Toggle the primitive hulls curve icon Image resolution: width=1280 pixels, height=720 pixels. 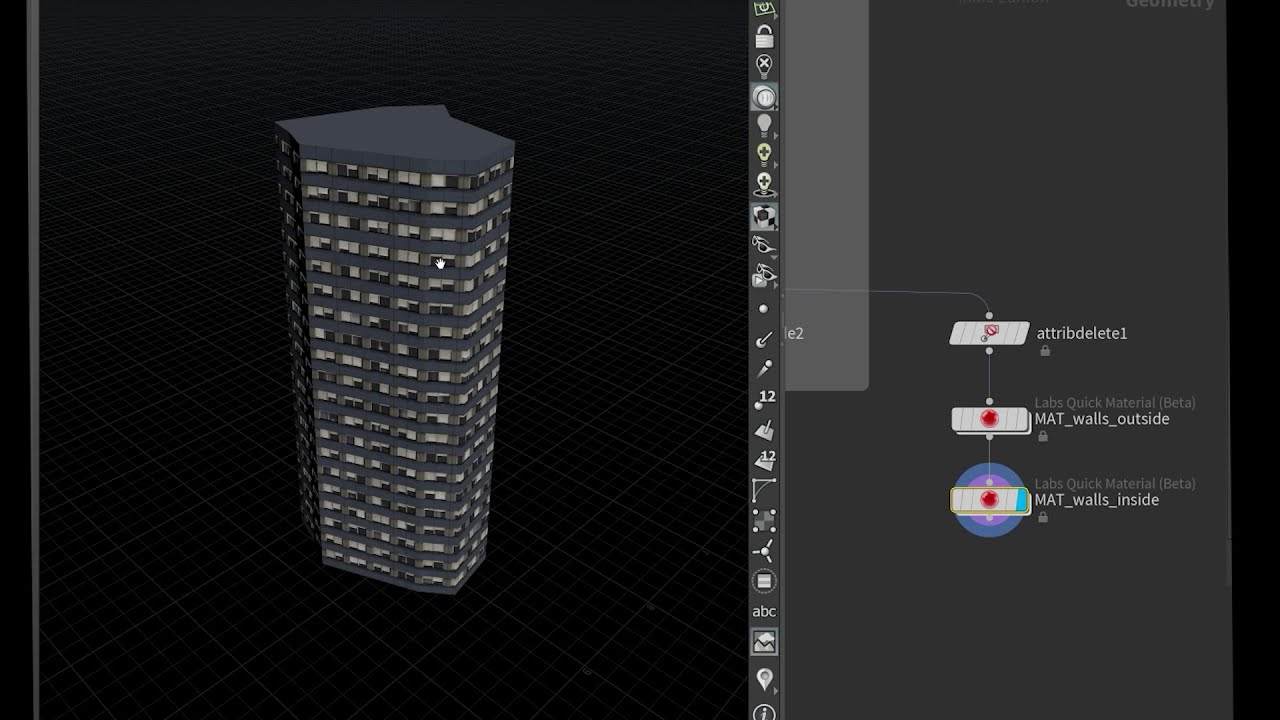pyautogui.click(x=764, y=490)
